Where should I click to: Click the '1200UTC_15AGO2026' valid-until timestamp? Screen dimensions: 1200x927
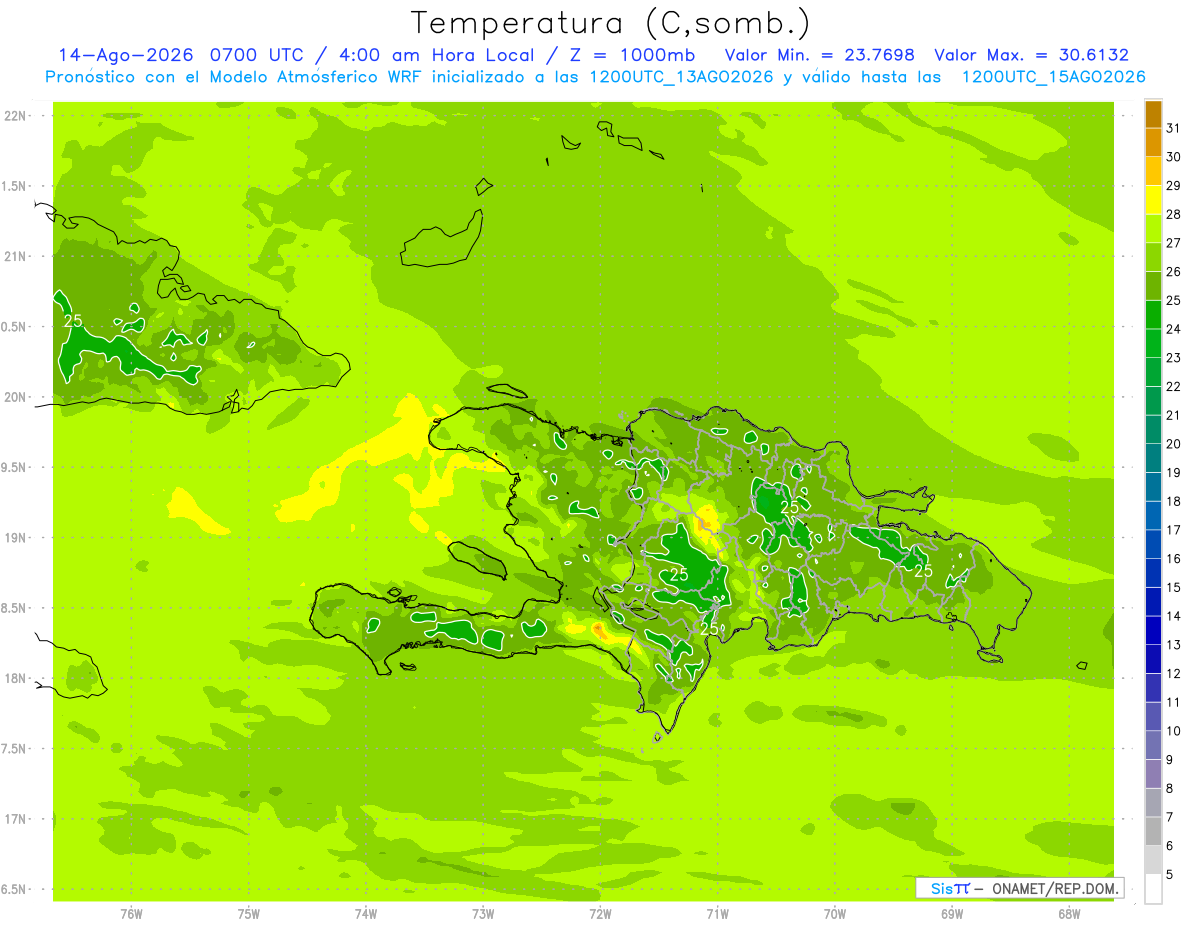point(1052,77)
